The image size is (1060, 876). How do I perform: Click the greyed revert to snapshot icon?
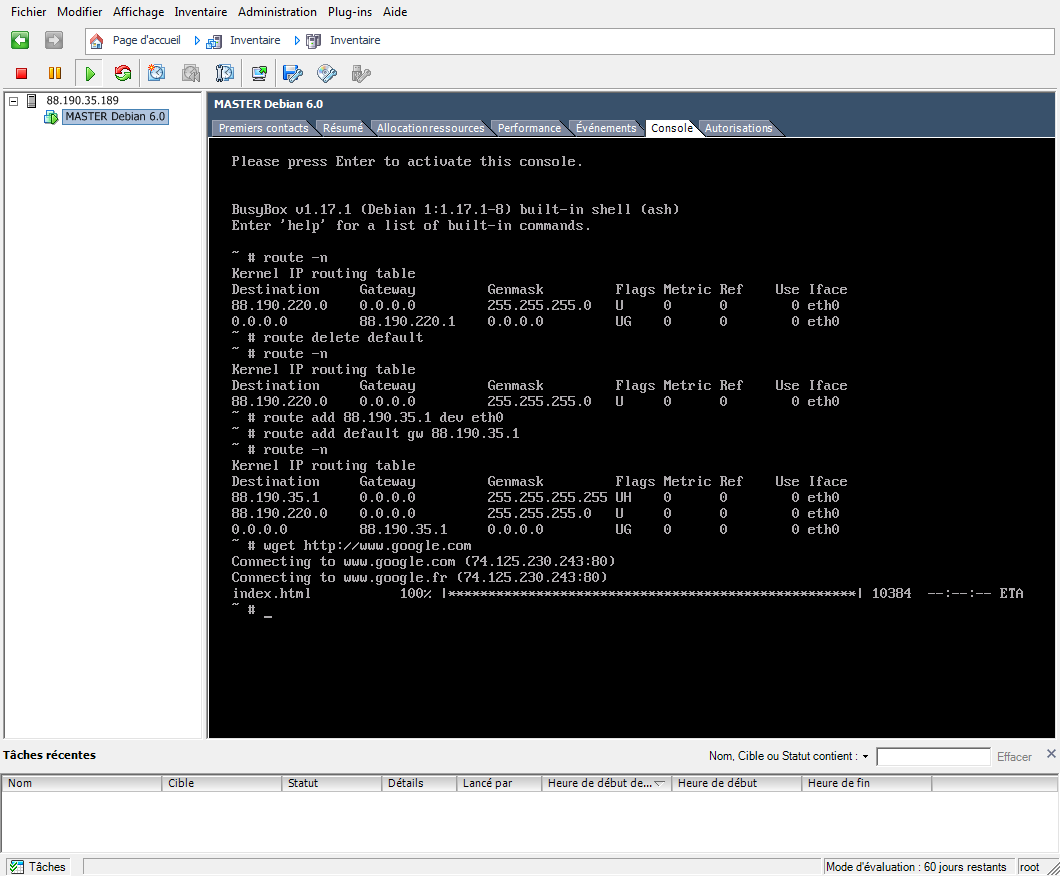coord(191,73)
